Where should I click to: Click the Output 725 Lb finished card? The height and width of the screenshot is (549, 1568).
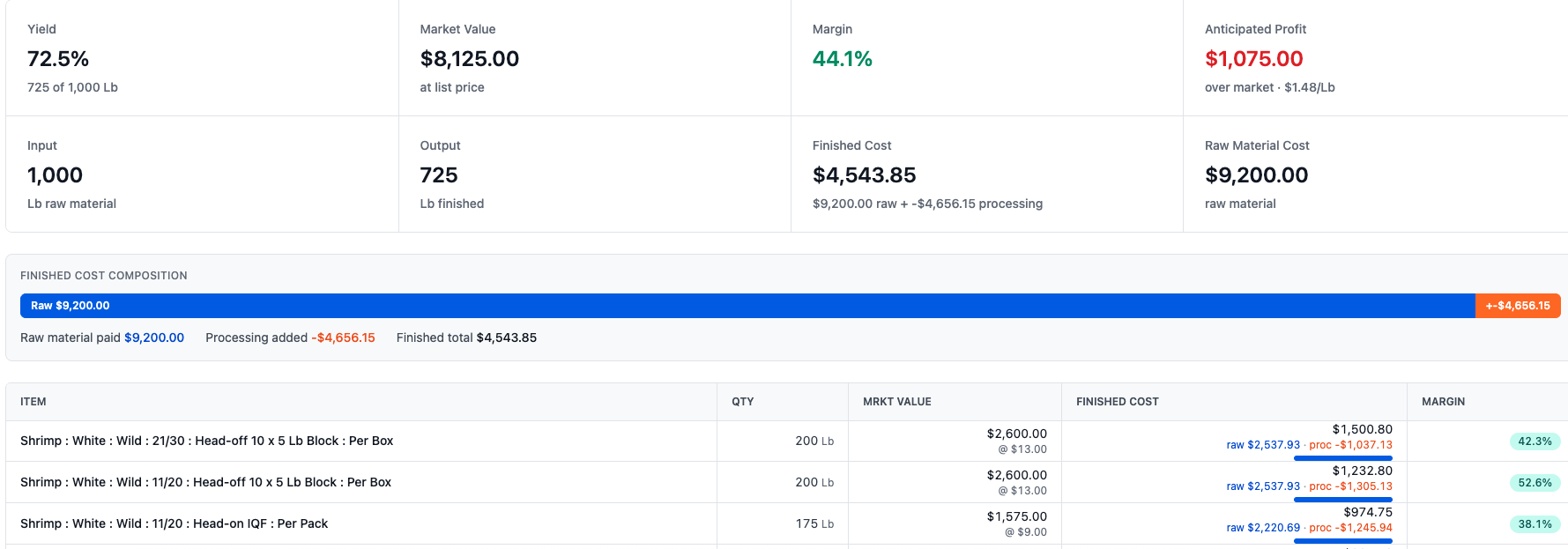point(595,174)
